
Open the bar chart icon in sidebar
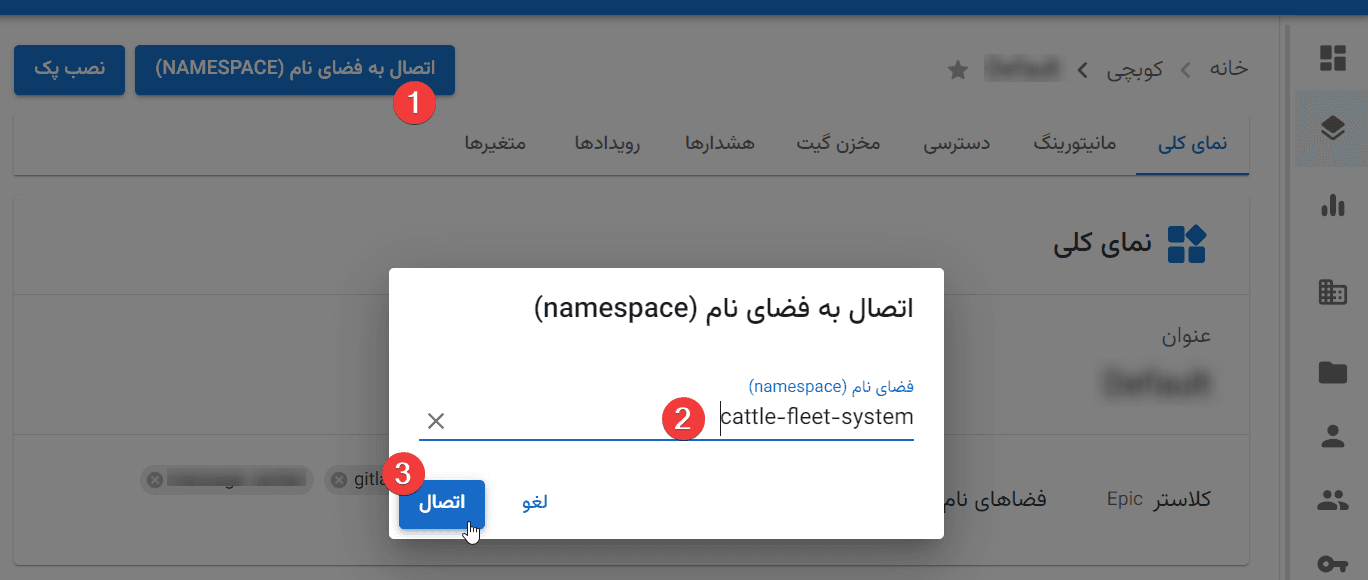[1332, 205]
